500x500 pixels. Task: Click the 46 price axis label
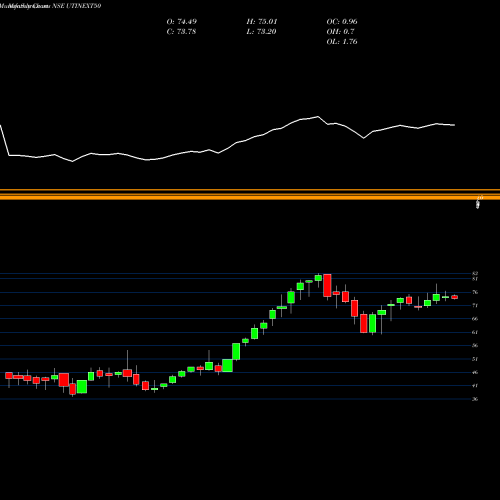coord(475,372)
